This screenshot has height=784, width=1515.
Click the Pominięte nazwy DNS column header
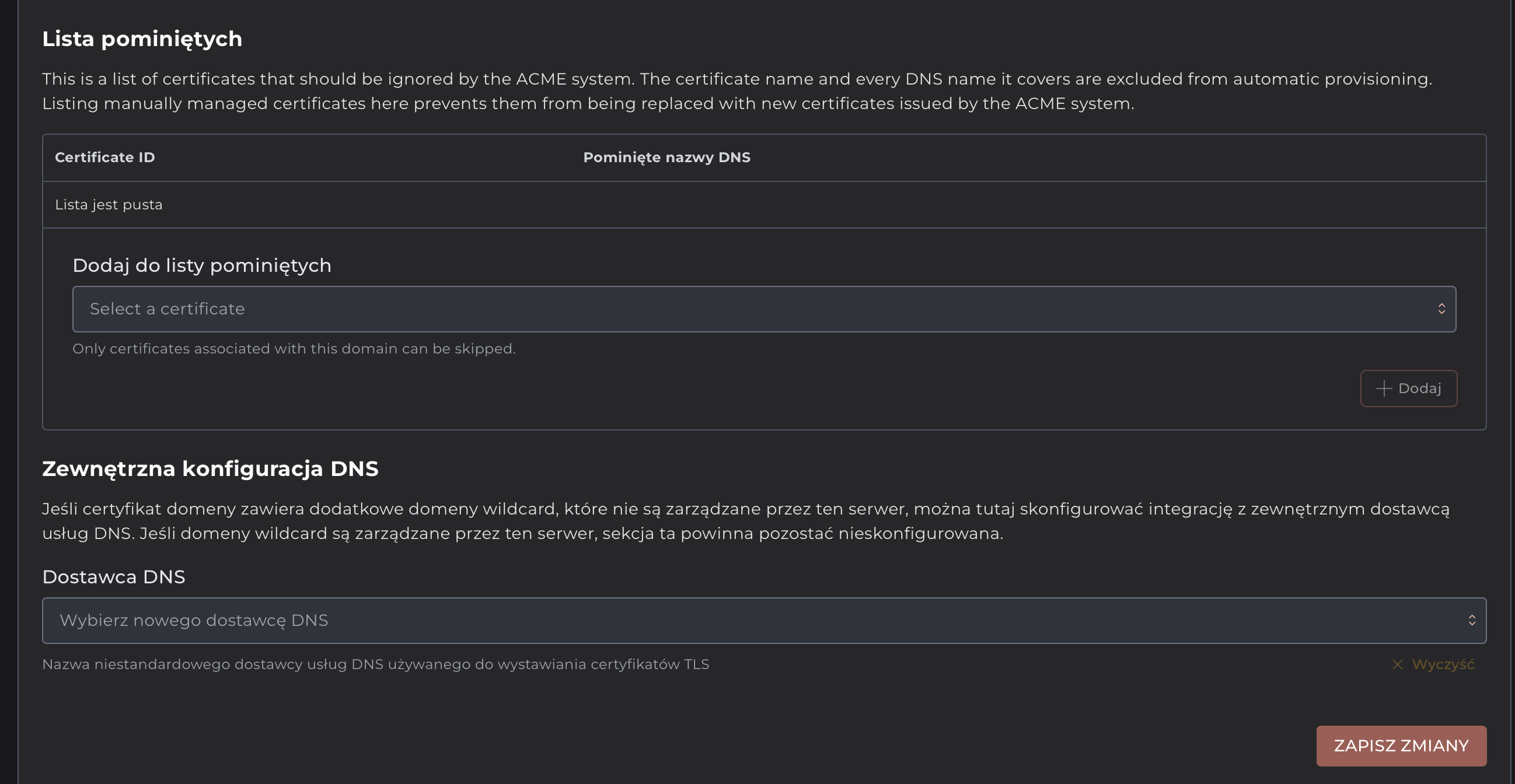pos(666,157)
